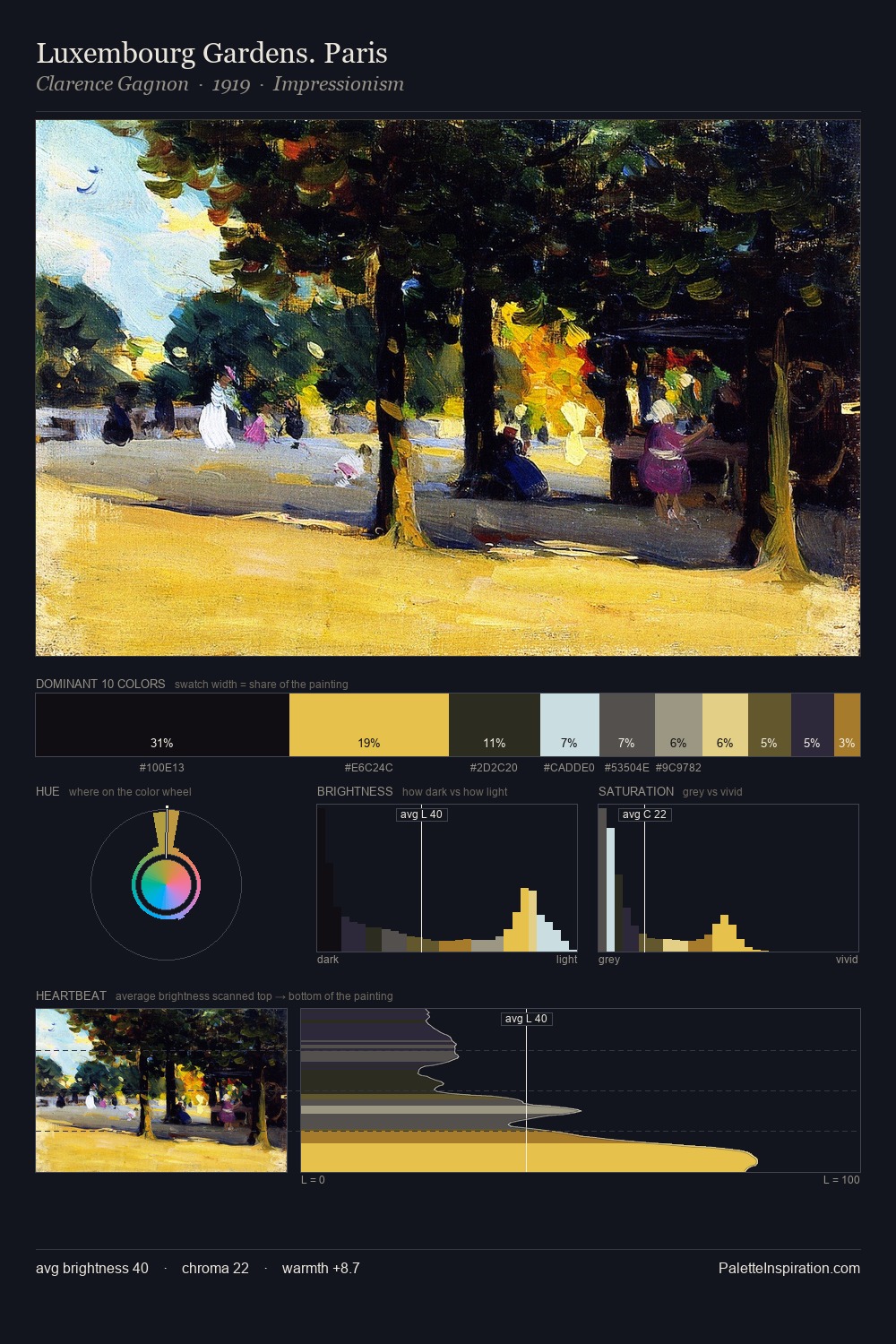Select the pale yellow 6% swatch
896x1344 pixels.
(725, 725)
